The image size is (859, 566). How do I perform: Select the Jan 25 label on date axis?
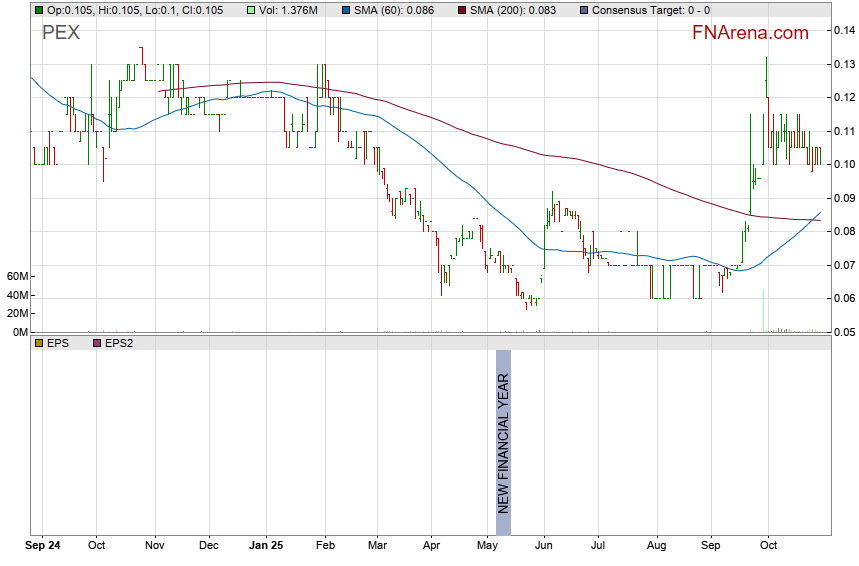(266, 546)
